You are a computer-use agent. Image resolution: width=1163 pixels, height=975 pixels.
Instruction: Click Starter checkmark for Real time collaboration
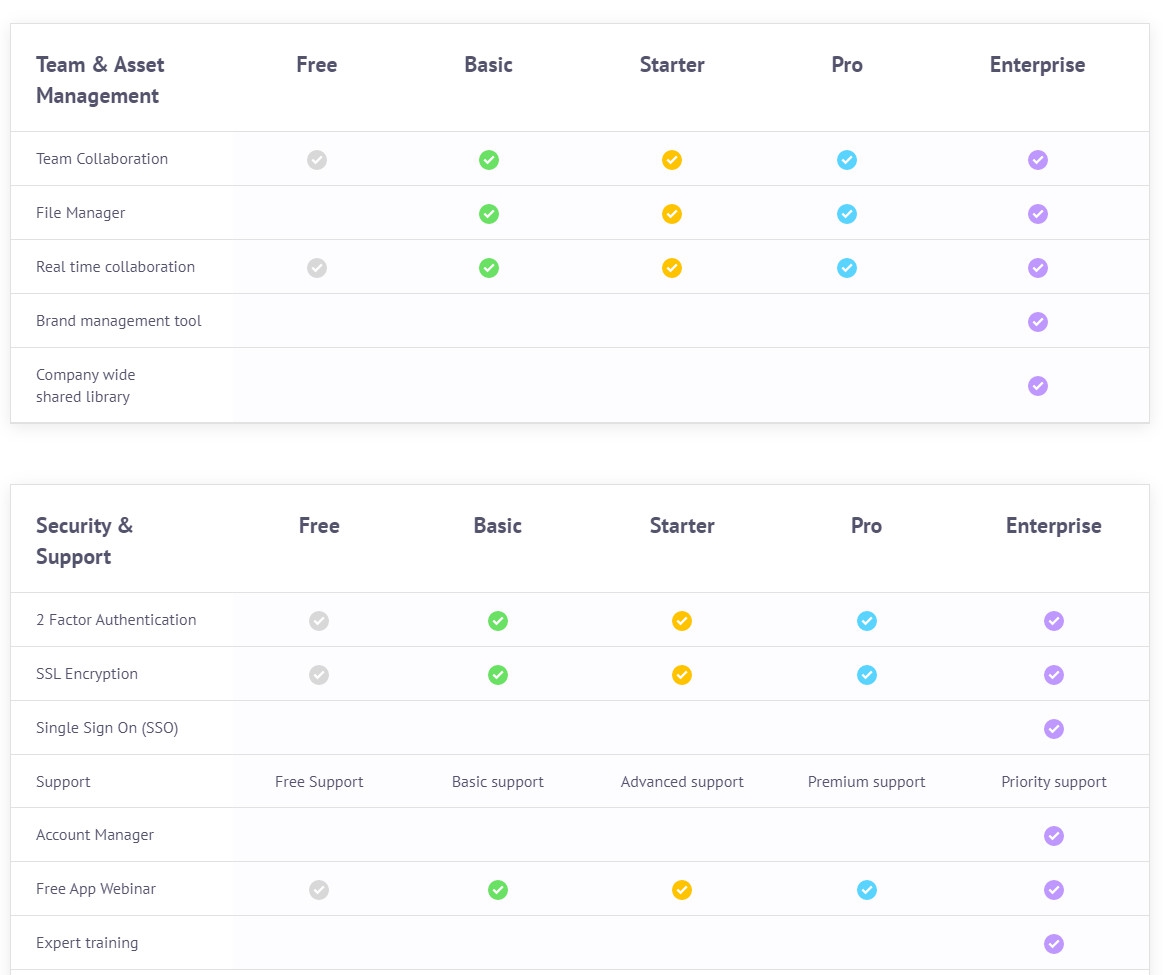coord(672,268)
